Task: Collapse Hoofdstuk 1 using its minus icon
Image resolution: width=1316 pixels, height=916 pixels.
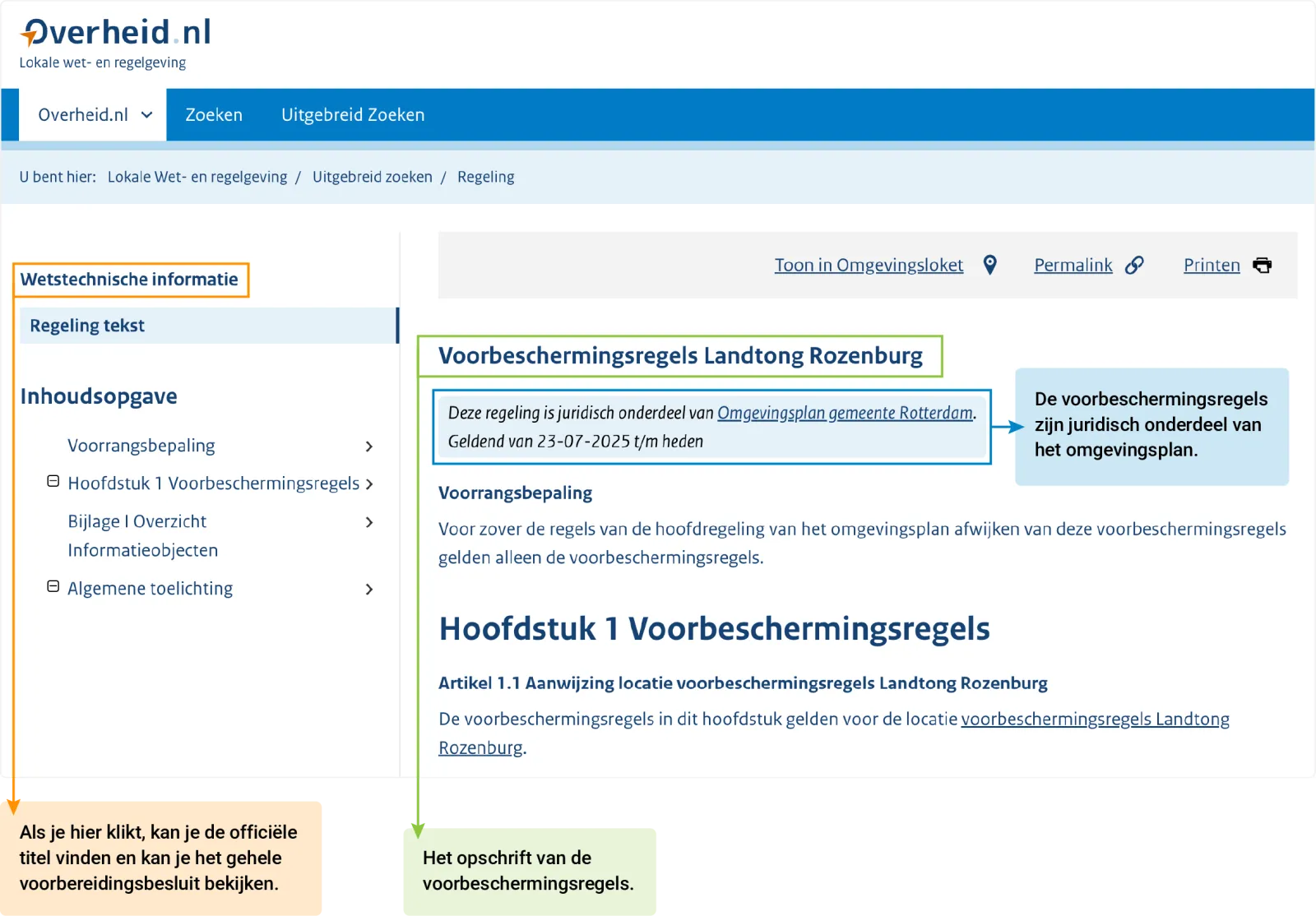Action: tap(52, 483)
